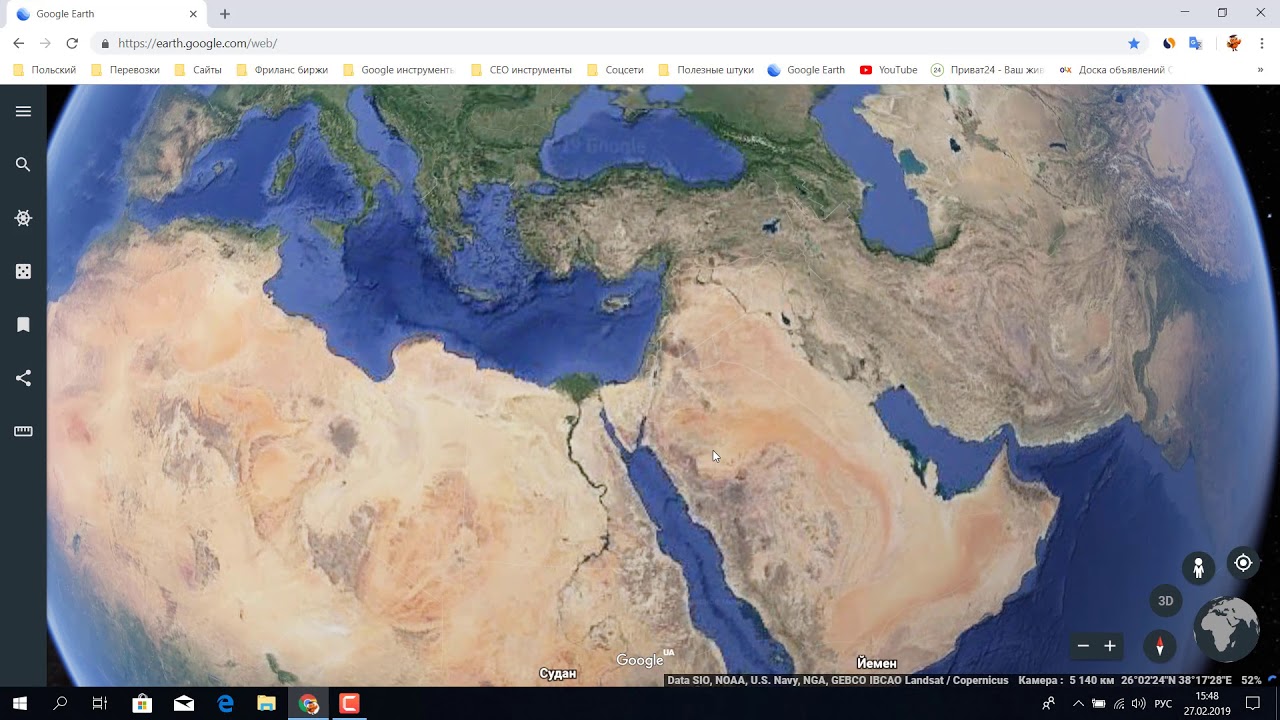This screenshot has width=1280, height=720.
Task: Open the Соцсети bookmark folder
Action: coord(615,70)
